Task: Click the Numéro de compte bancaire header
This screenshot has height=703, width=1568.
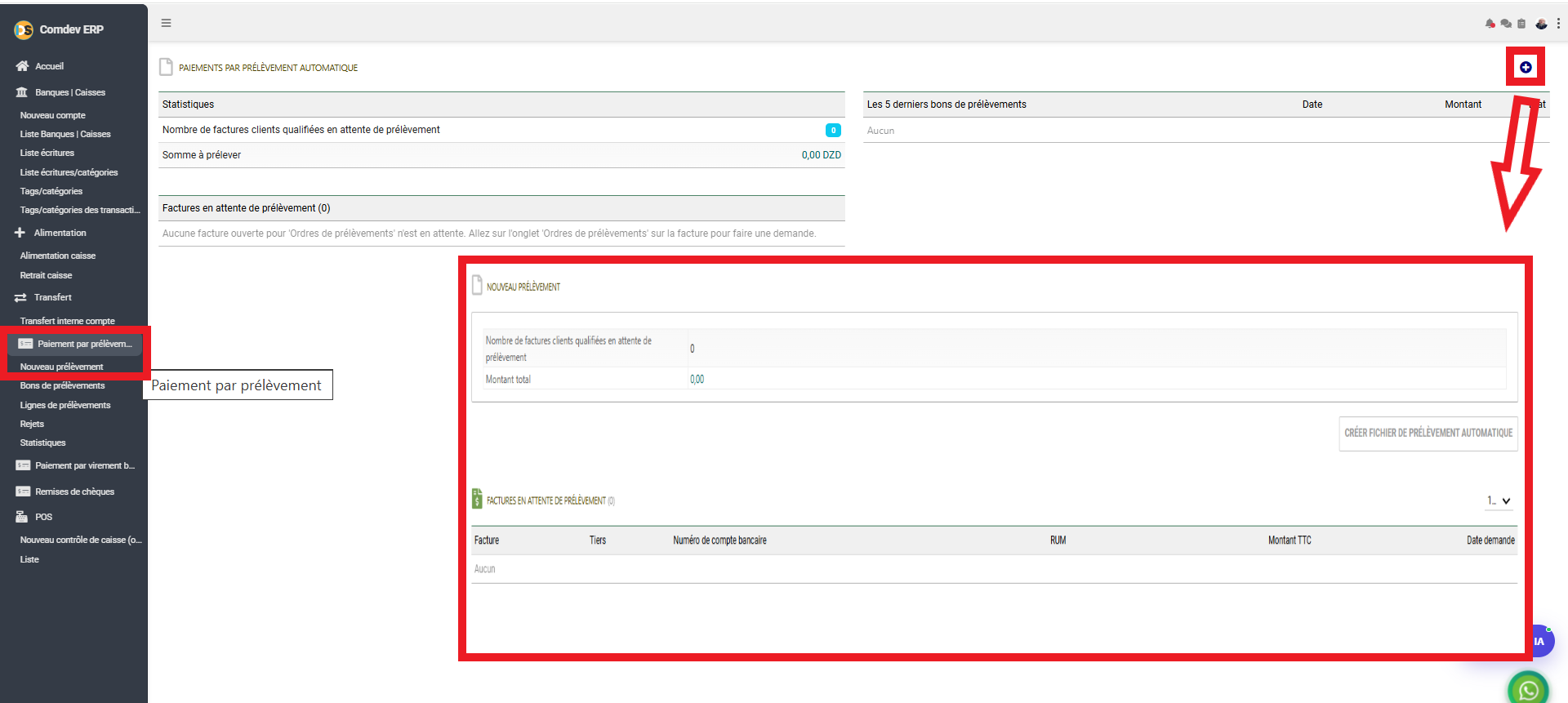Action: [x=719, y=541]
